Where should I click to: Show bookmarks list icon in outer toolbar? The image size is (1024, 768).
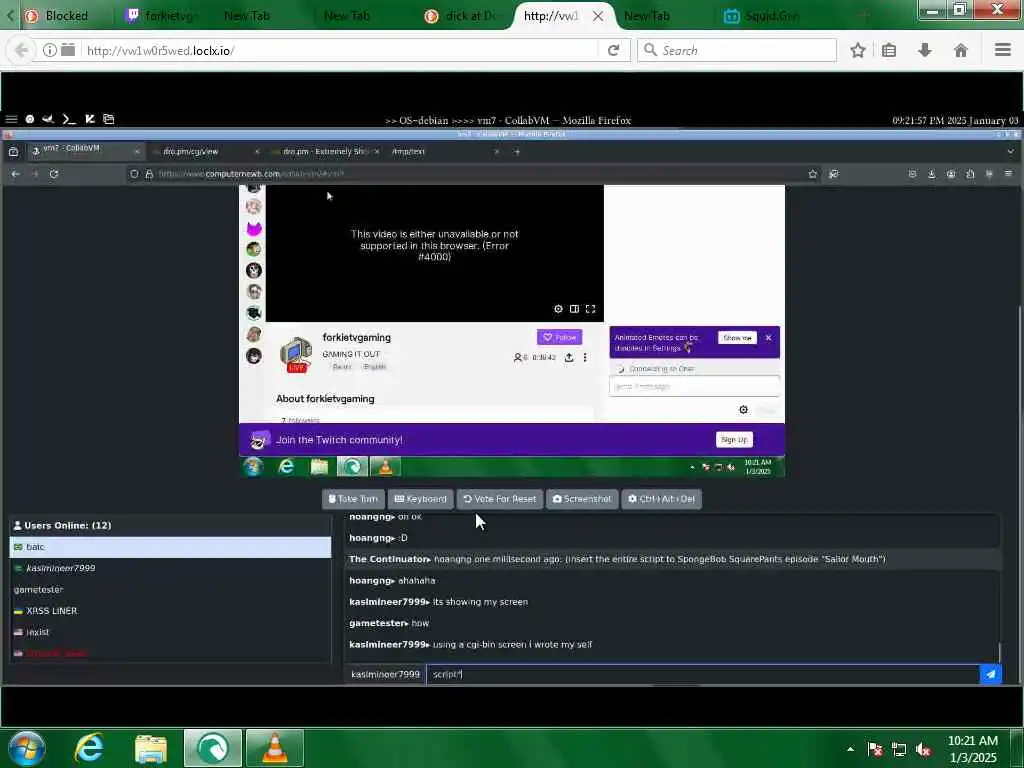(x=889, y=50)
